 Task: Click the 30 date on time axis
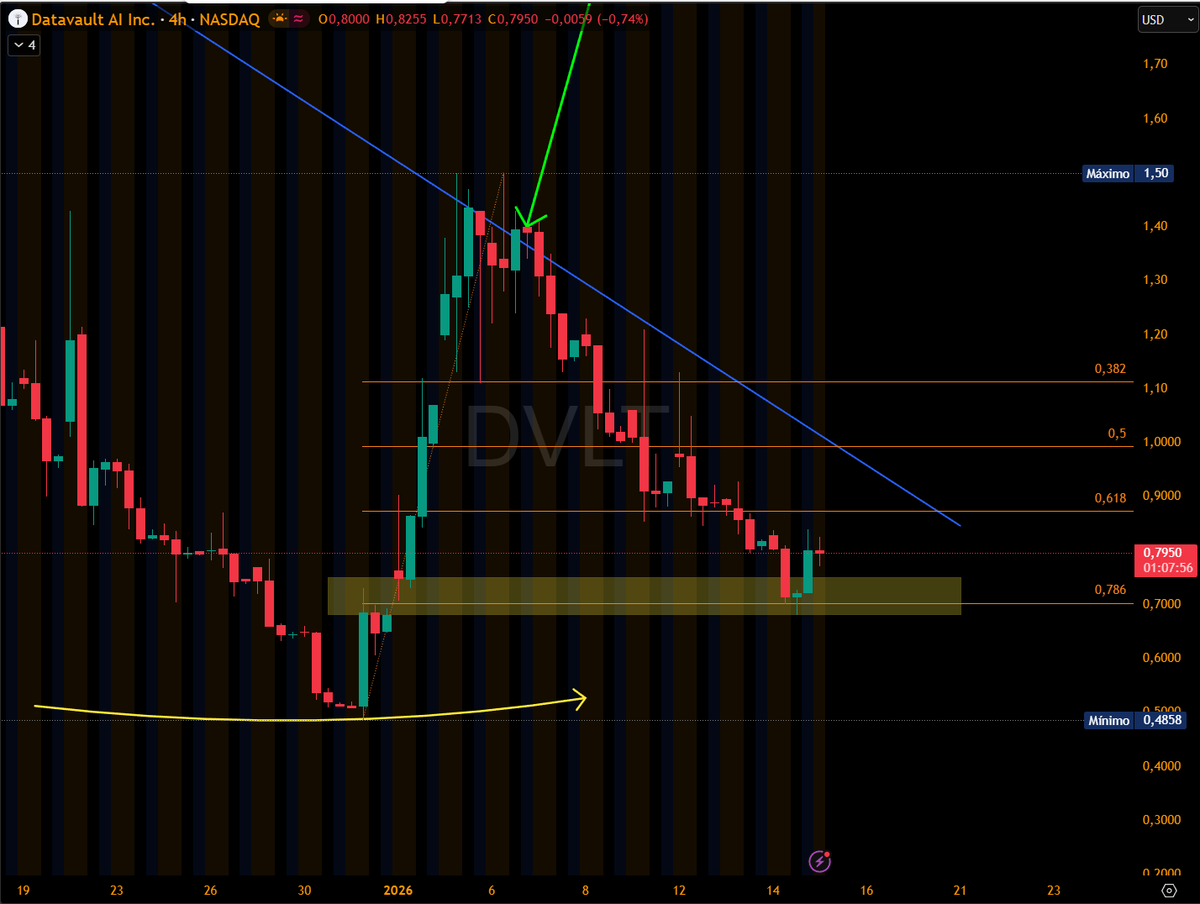tap(305, 890)
